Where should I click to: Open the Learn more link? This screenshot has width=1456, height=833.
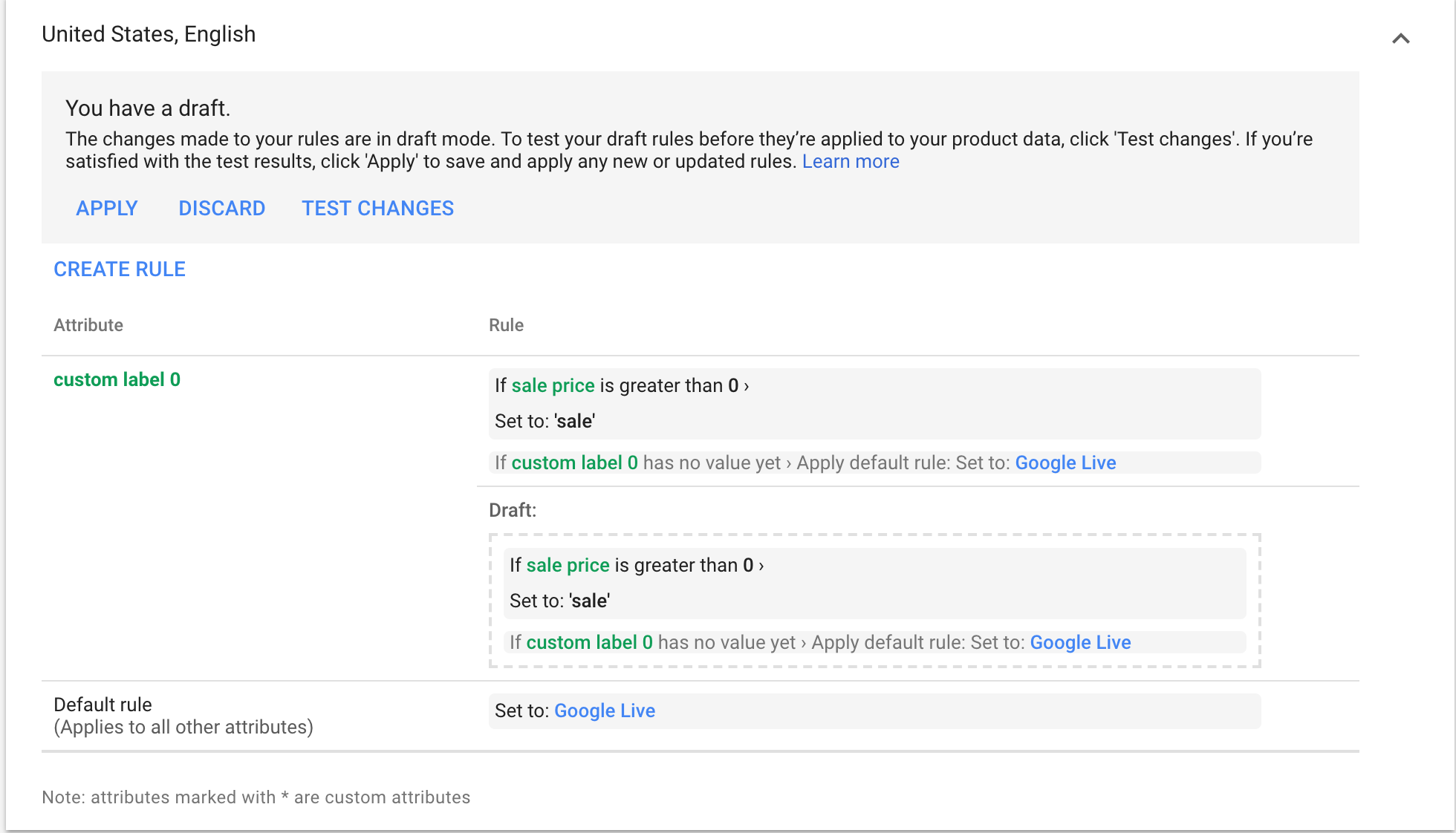pos(850,162)
